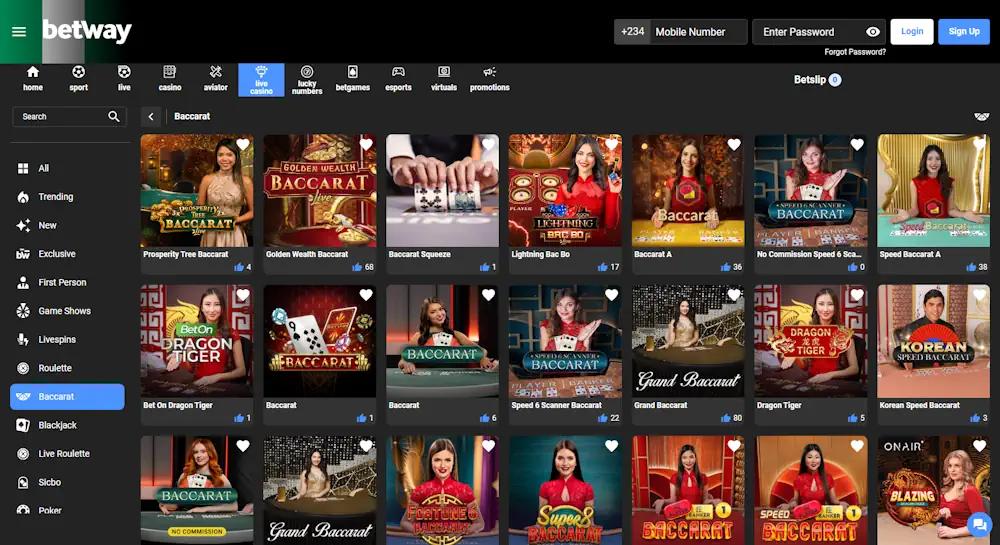This screenshot has width=1000, height=545.
Task: Select Live Roulette category
Action: 68,454
